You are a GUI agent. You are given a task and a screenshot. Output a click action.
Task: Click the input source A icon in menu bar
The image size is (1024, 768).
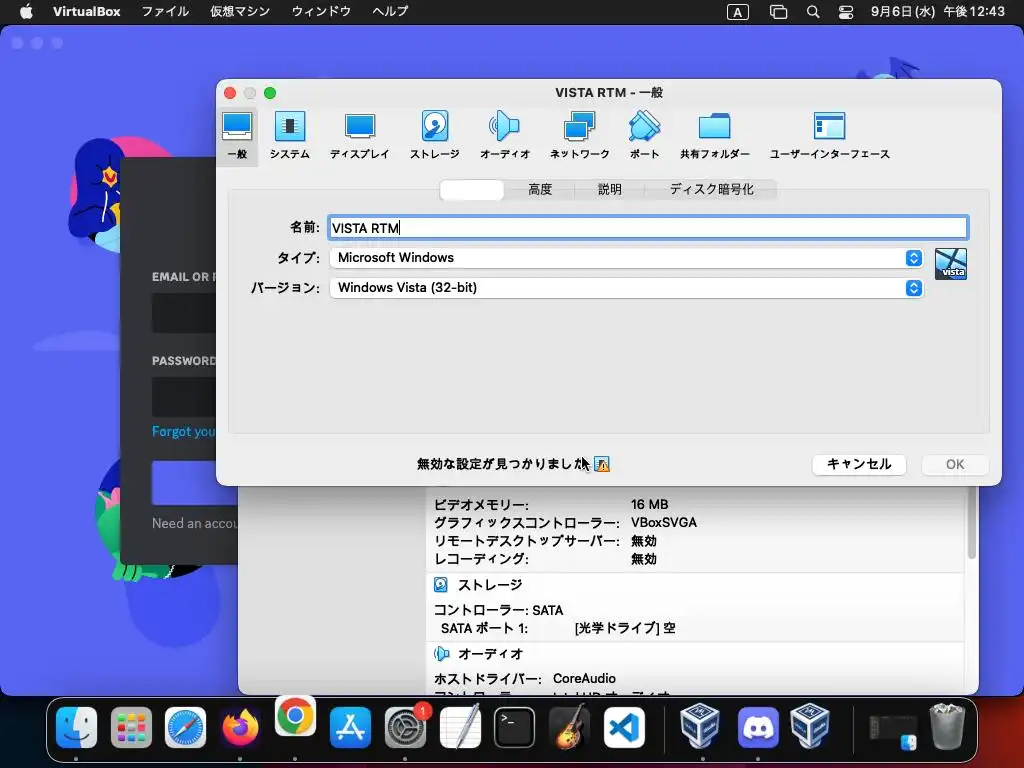(737, 12)
